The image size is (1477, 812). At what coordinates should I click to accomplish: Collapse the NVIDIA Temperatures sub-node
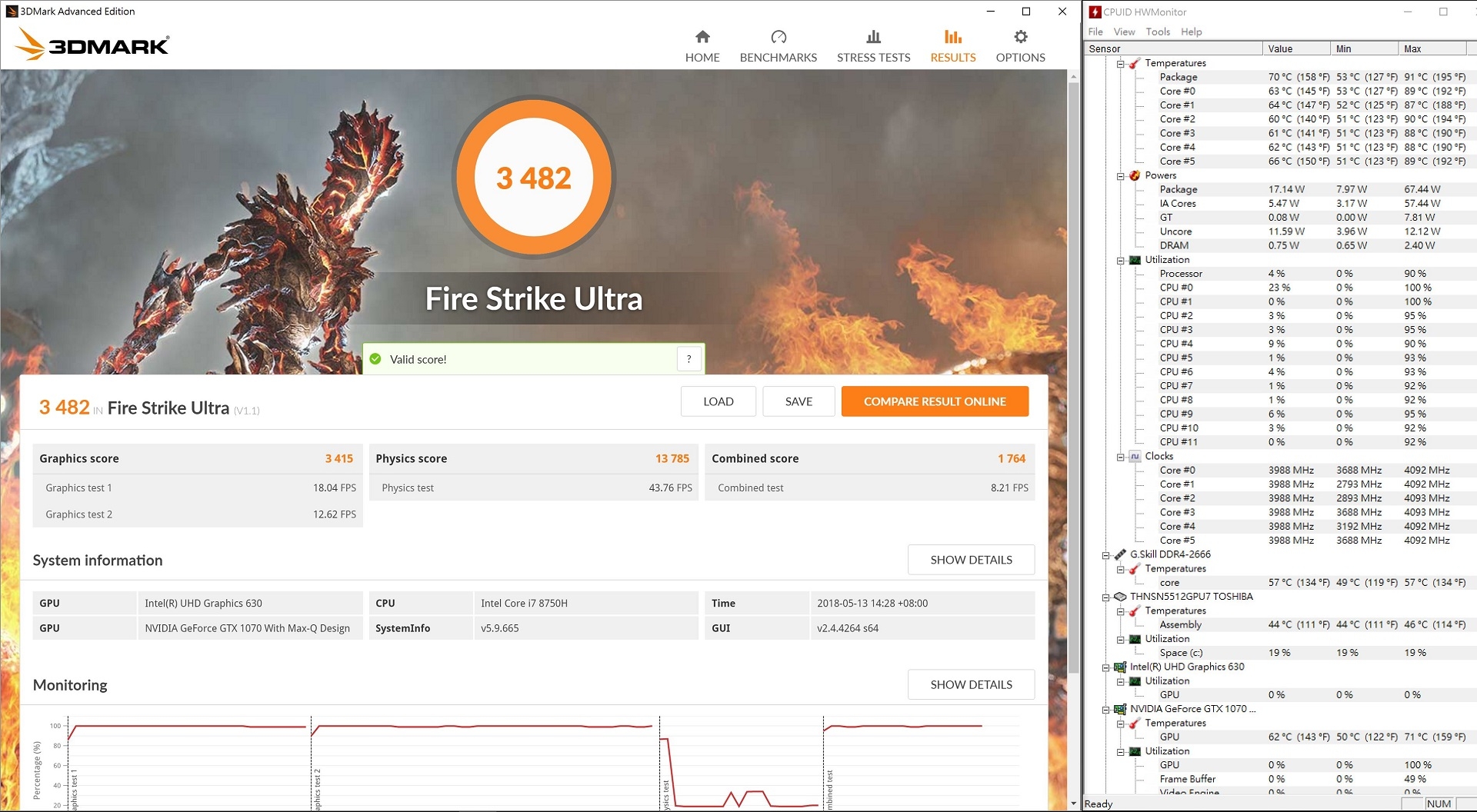coord(1121,724)
